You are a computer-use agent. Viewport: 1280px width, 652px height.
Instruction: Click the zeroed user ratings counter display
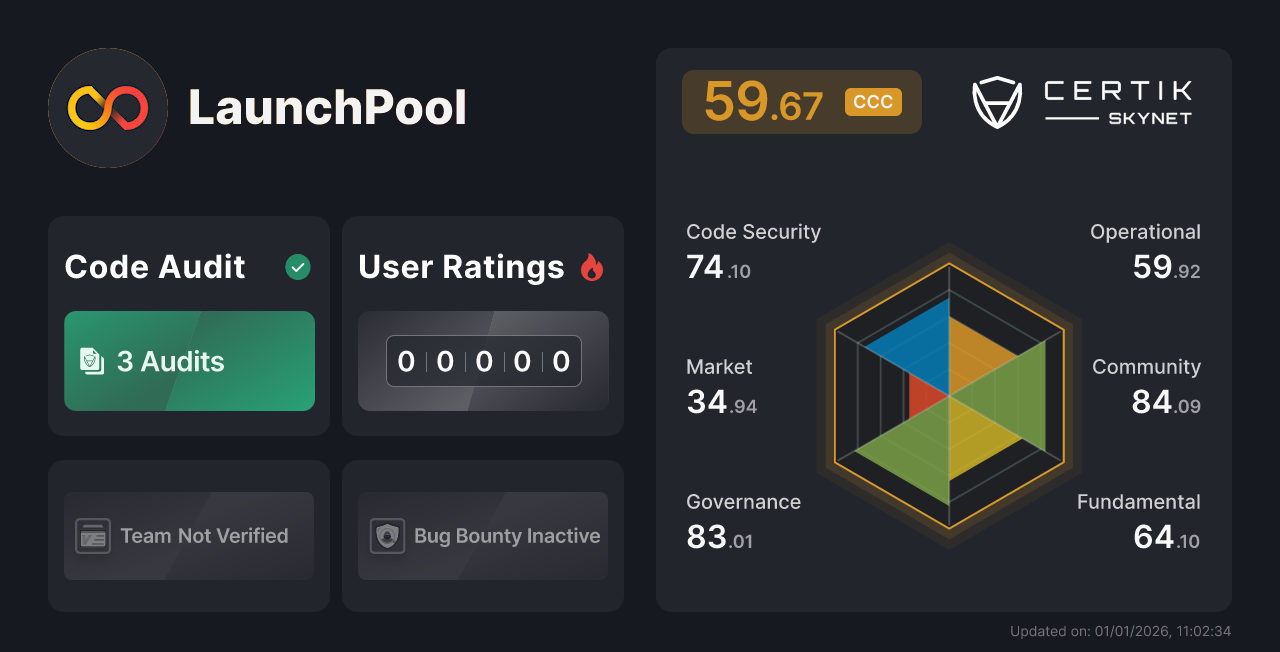click(483, 361)
